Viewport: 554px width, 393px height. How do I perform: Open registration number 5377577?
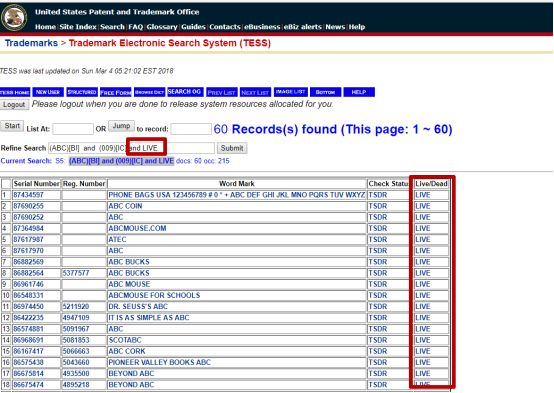tap(76, 273)
